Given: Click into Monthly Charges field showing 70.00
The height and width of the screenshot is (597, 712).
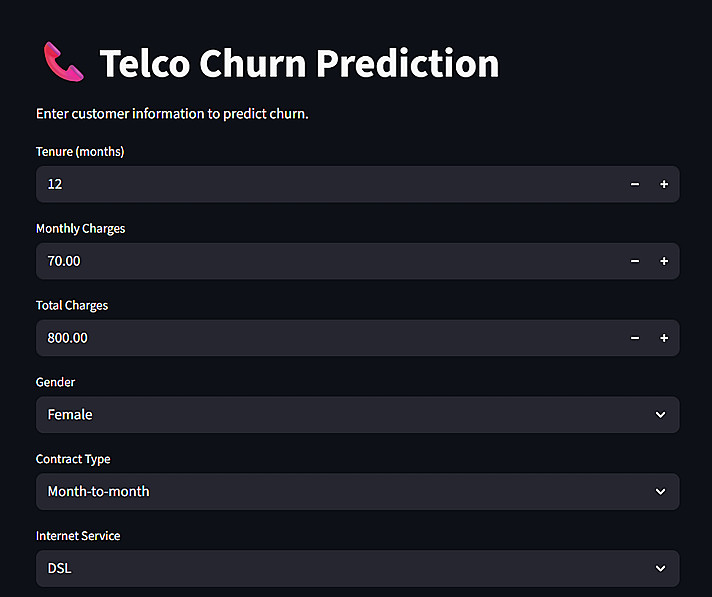Looking at the screenshot, I should (320, 261).
